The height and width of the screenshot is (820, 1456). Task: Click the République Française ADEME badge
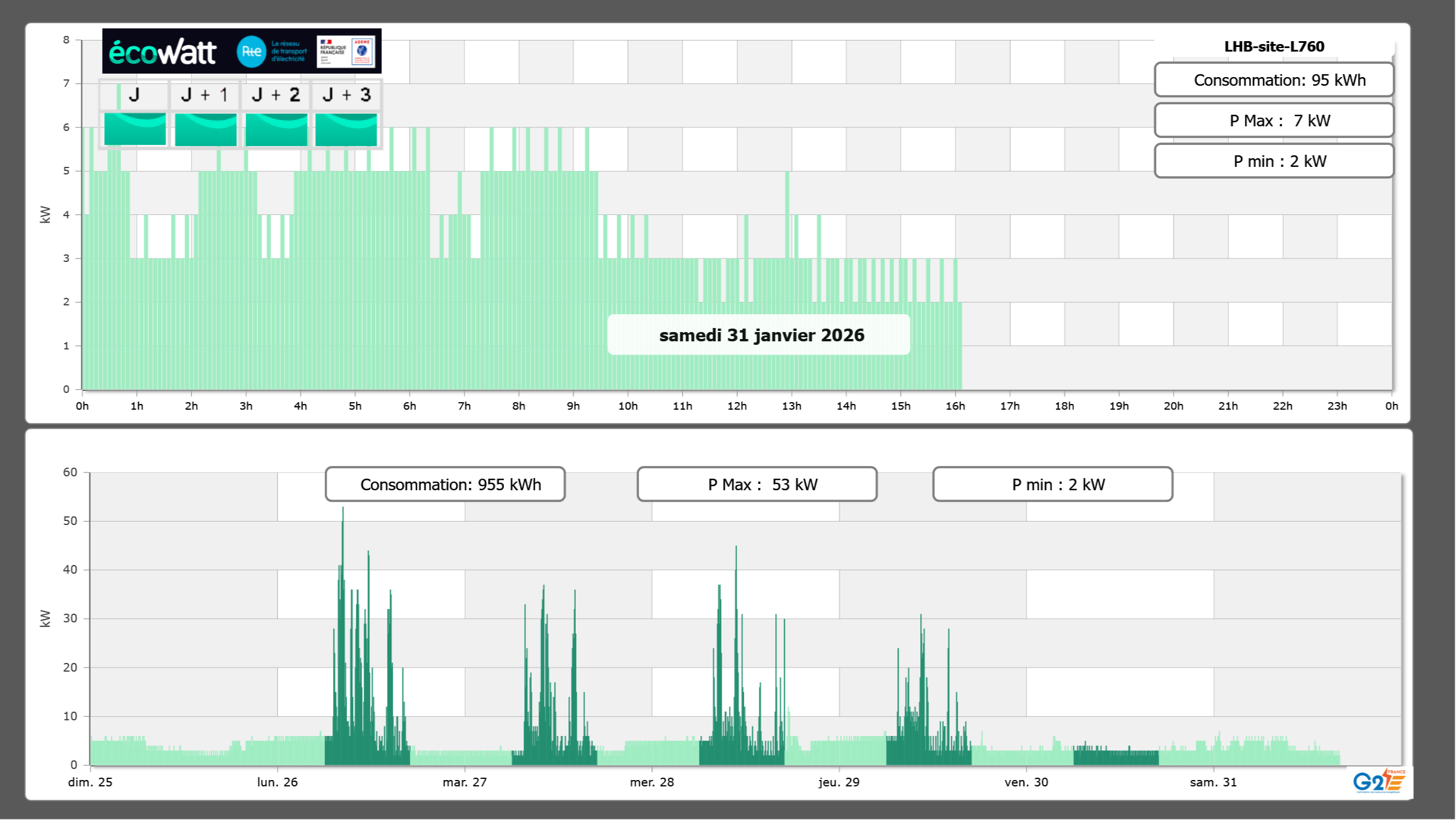346,52
